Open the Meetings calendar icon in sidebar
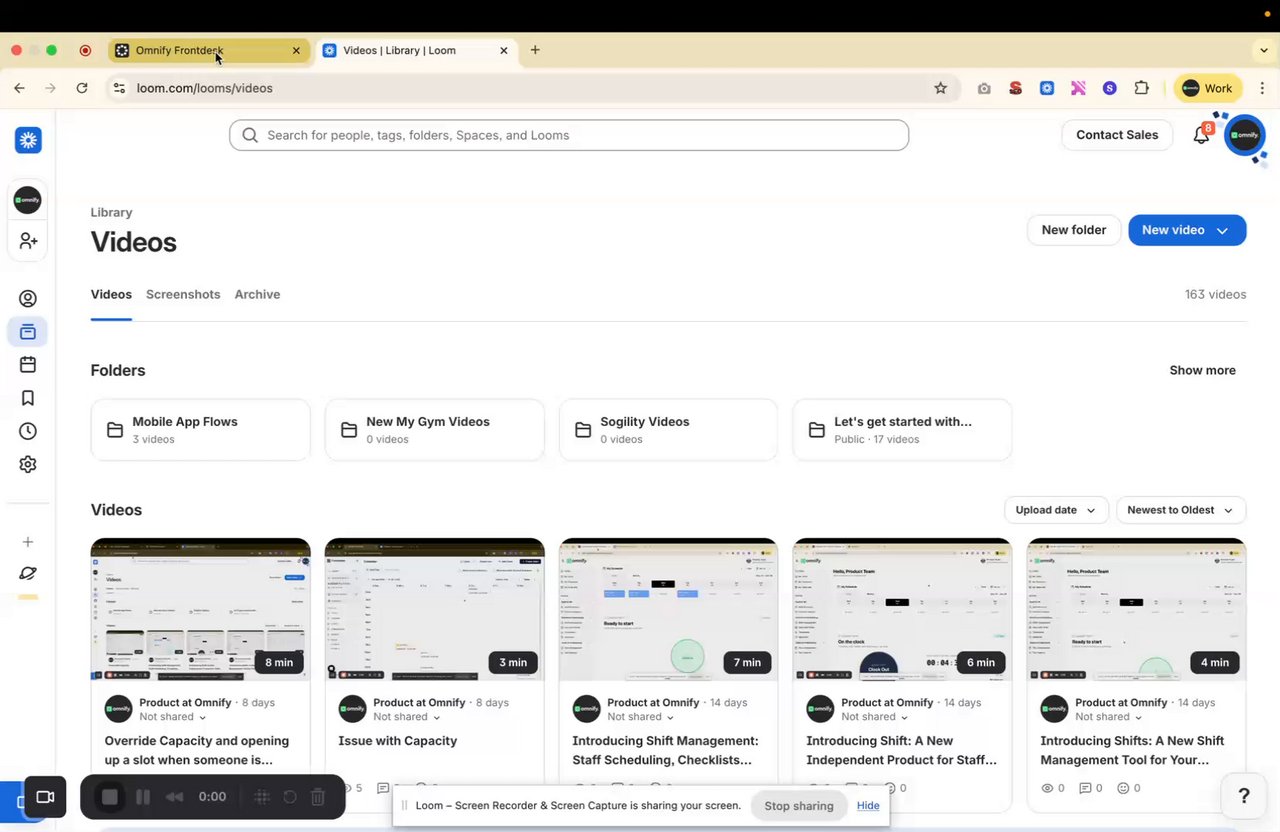Screen dimensions: 1280x832 tap(28, 365)
